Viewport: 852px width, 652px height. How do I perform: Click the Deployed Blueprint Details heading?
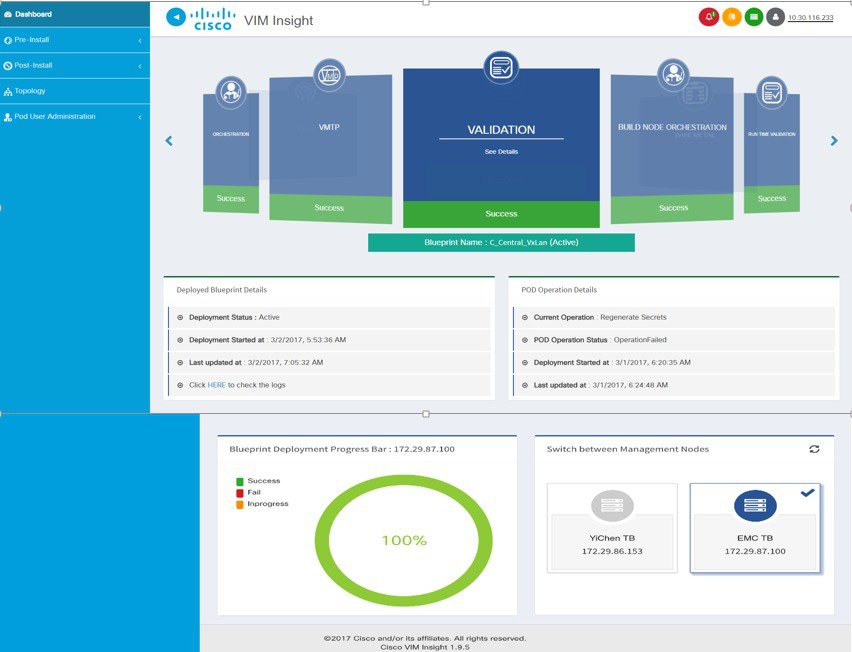tap(222, 290)
